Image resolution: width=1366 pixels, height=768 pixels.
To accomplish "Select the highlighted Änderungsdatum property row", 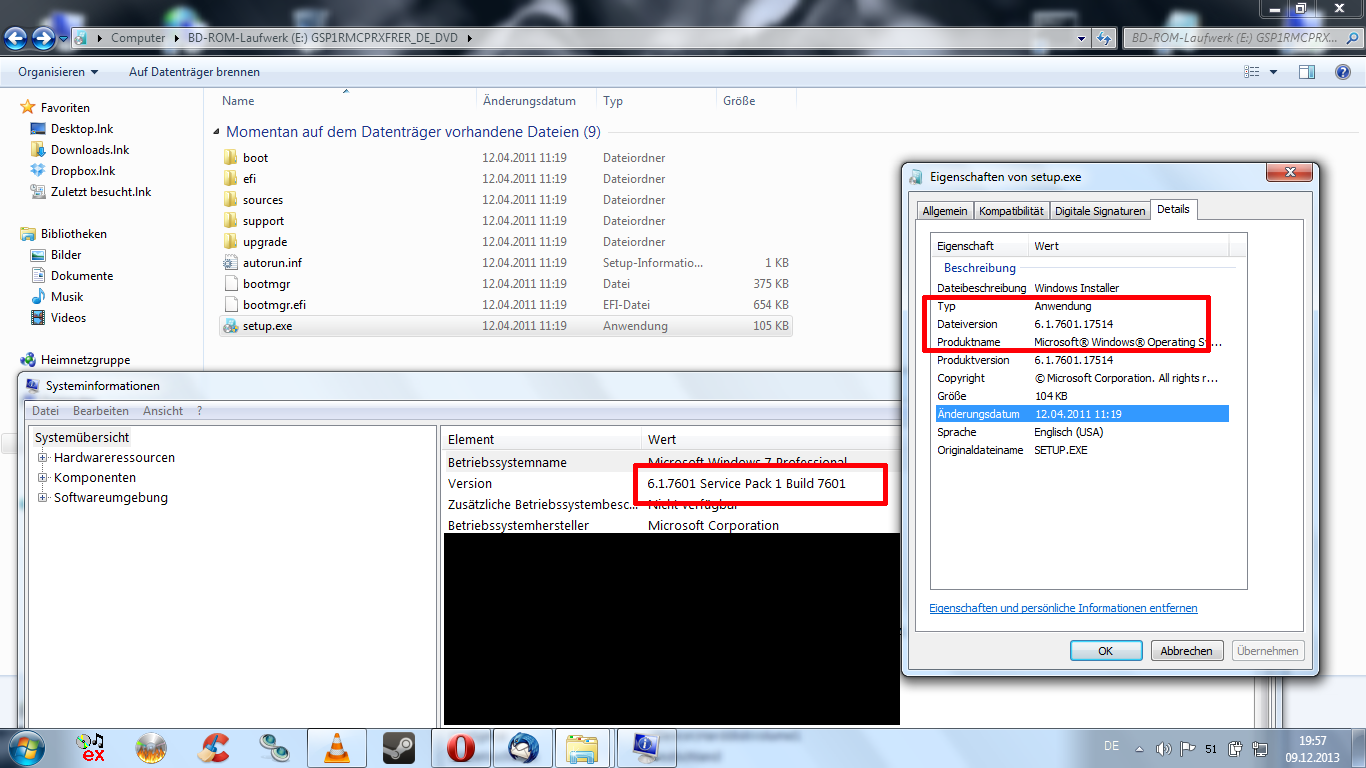I will point(1082,414).
